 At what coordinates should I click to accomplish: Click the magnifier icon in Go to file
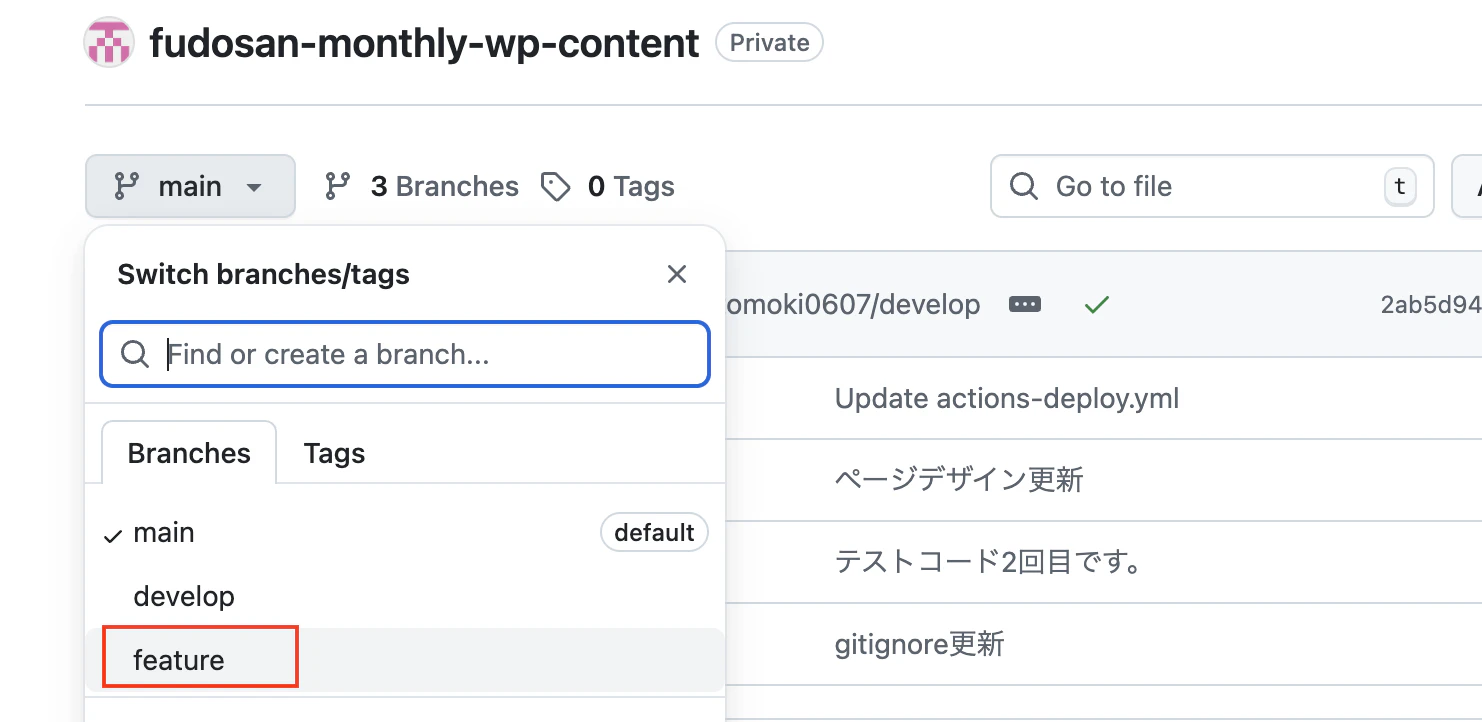(x=1024, y=186)
